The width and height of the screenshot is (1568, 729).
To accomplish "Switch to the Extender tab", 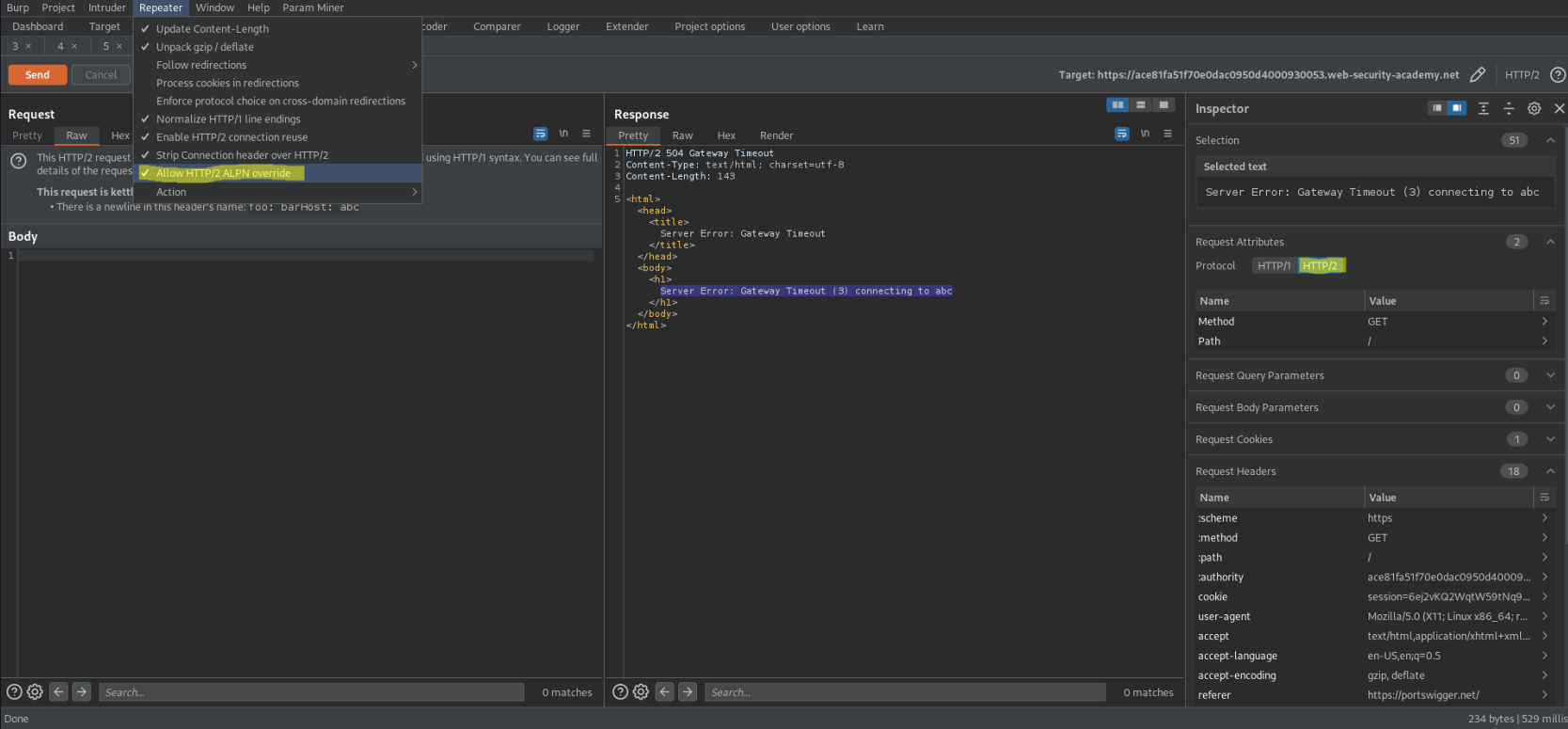I will [x=627, y=26].
